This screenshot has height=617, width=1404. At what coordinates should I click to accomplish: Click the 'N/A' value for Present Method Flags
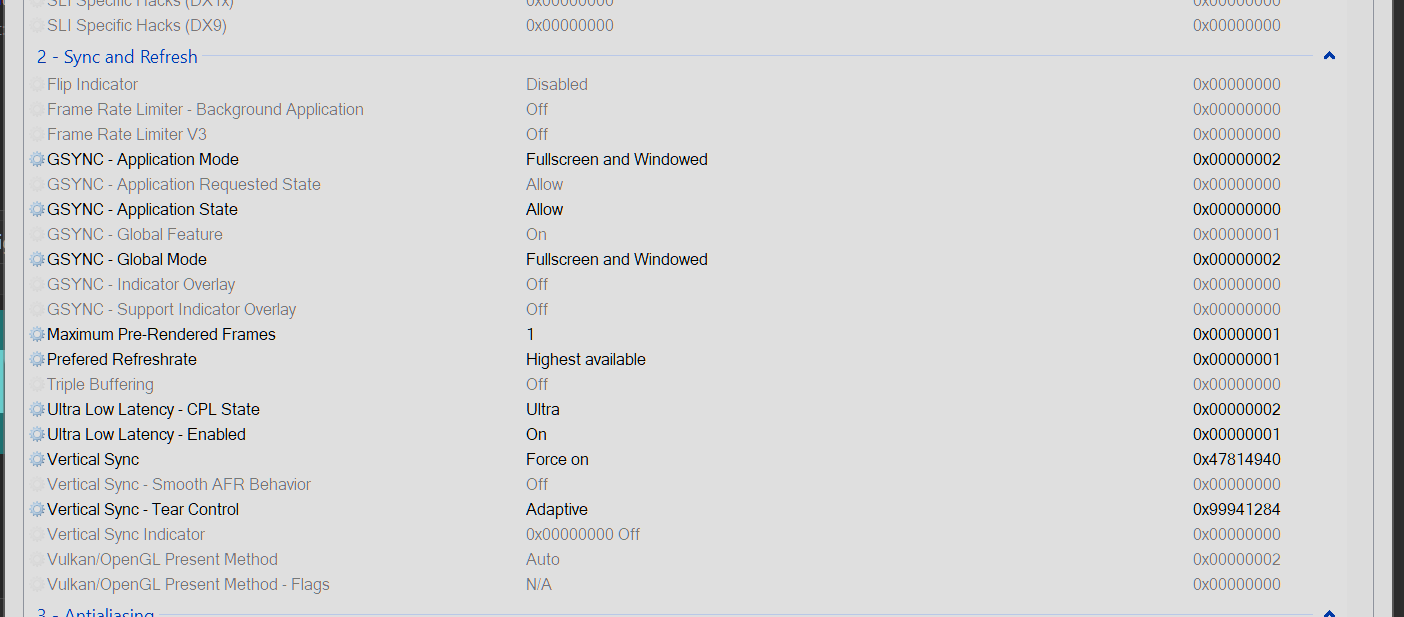(539, 585)
